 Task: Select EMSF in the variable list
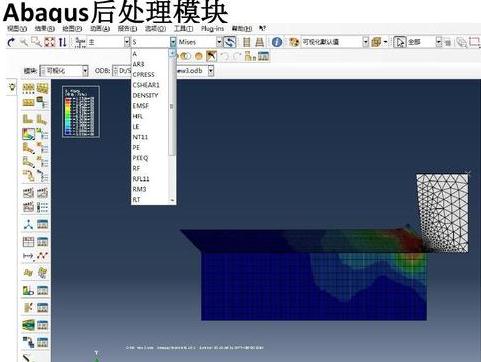tap(140, 106)
